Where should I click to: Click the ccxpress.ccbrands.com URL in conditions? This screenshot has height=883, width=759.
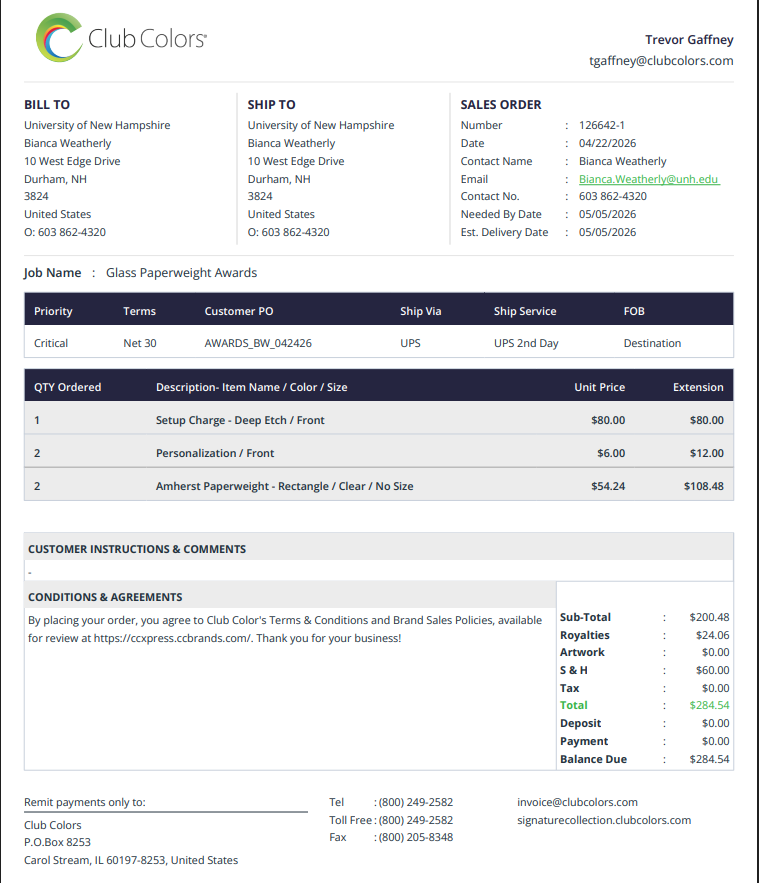point(172,638)
